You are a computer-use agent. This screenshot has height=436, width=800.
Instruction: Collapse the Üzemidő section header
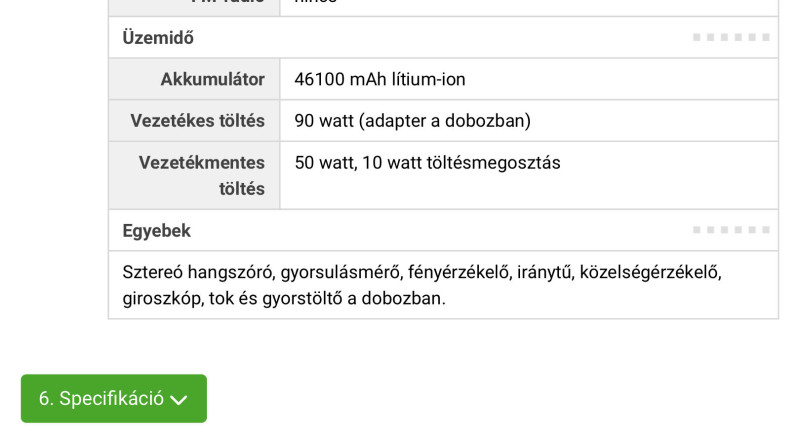158,38
